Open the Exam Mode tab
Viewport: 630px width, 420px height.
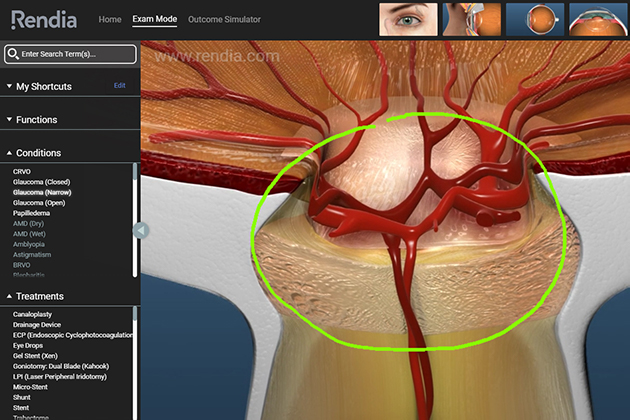pyautogui.click(x=154, y=20)
